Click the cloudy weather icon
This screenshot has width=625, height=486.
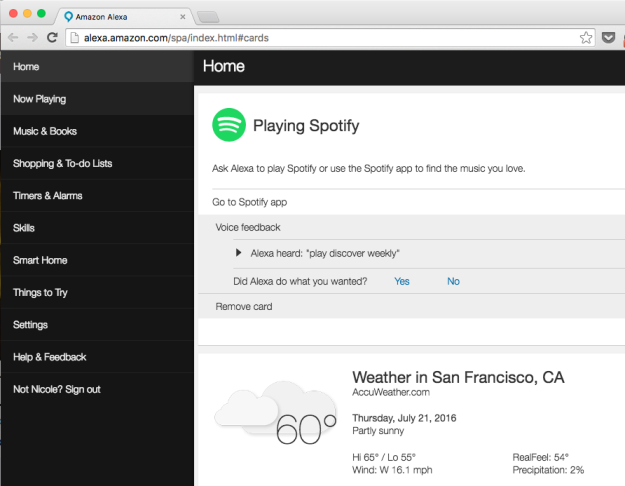point(275,407)
